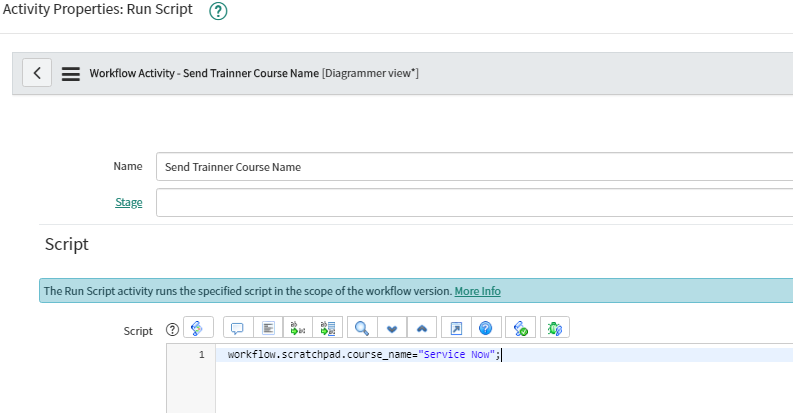Edit the Name field
The width and height of the screenshot is (793, 413).
pos(474,167)
